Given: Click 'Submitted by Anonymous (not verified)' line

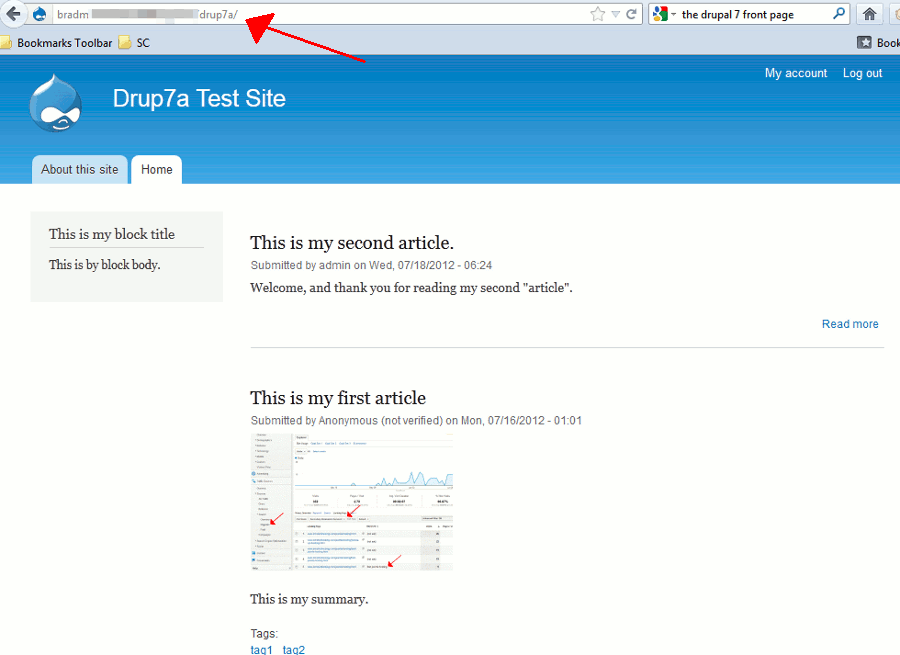Looking at the screenshot, I should 416,420.
